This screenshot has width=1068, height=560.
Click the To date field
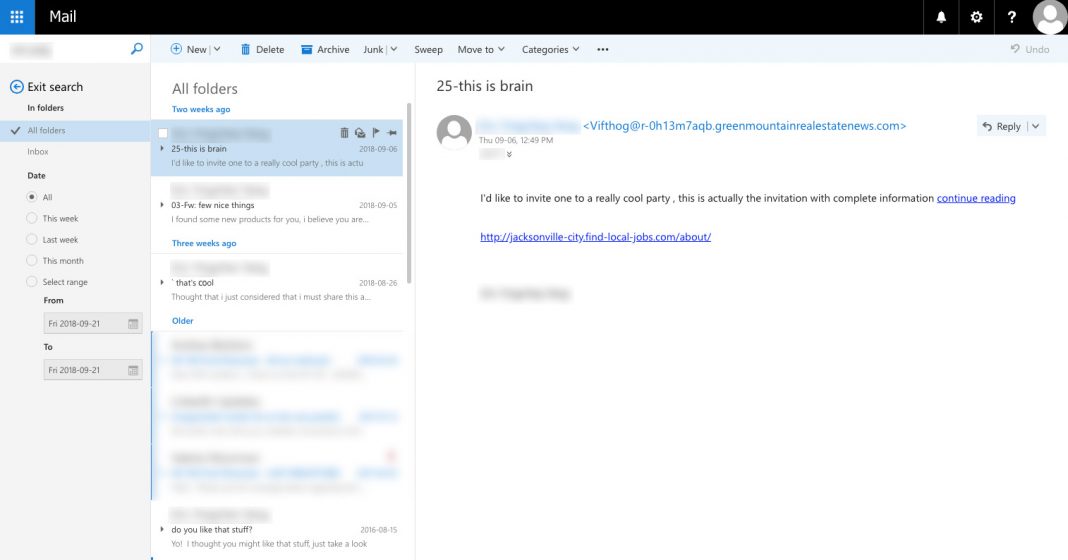click(x=93, y=370)
